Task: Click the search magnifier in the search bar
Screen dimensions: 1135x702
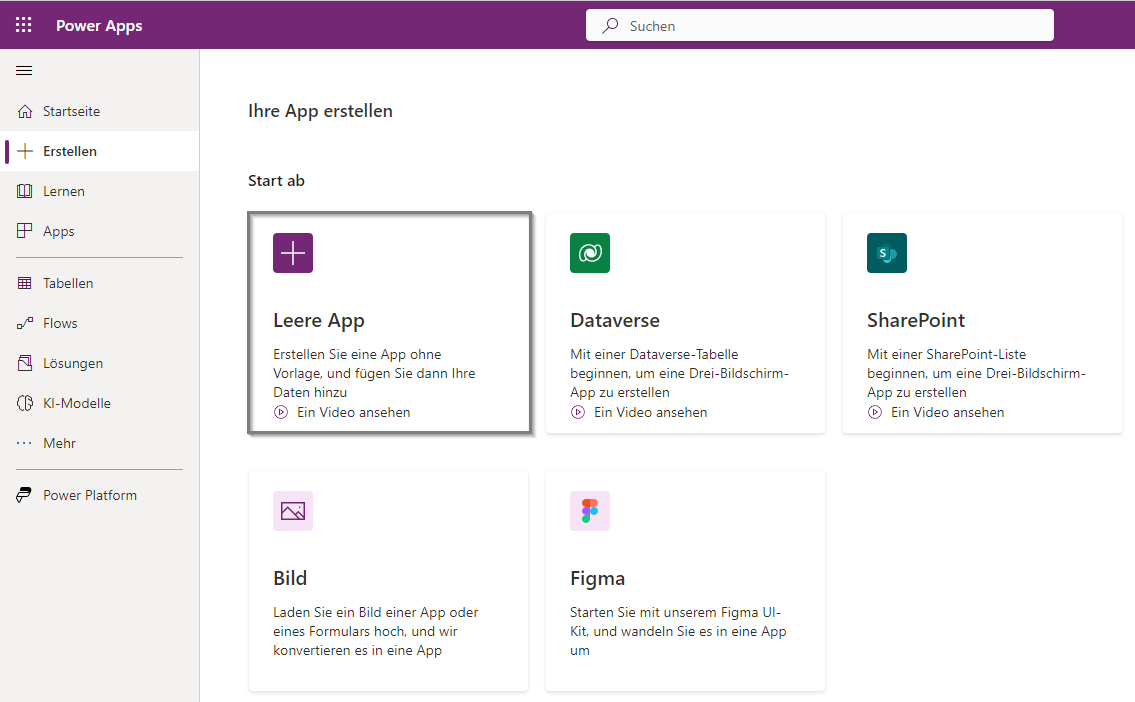Action: 609,24
